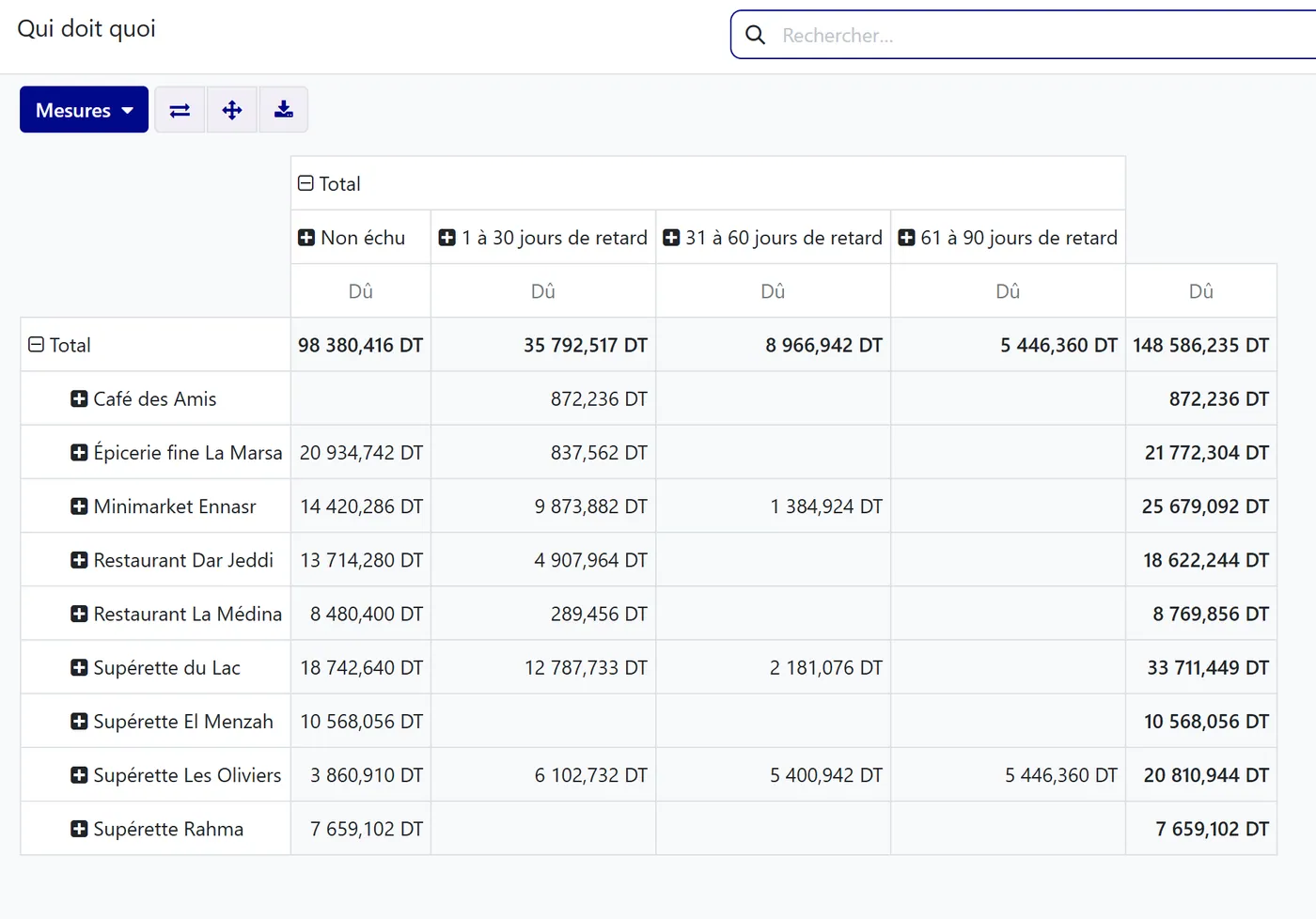Viewport: 1316px width, 919px height.
Task: Sort by Dû under 61 à 90 jours
Action: pos(1008,291)
